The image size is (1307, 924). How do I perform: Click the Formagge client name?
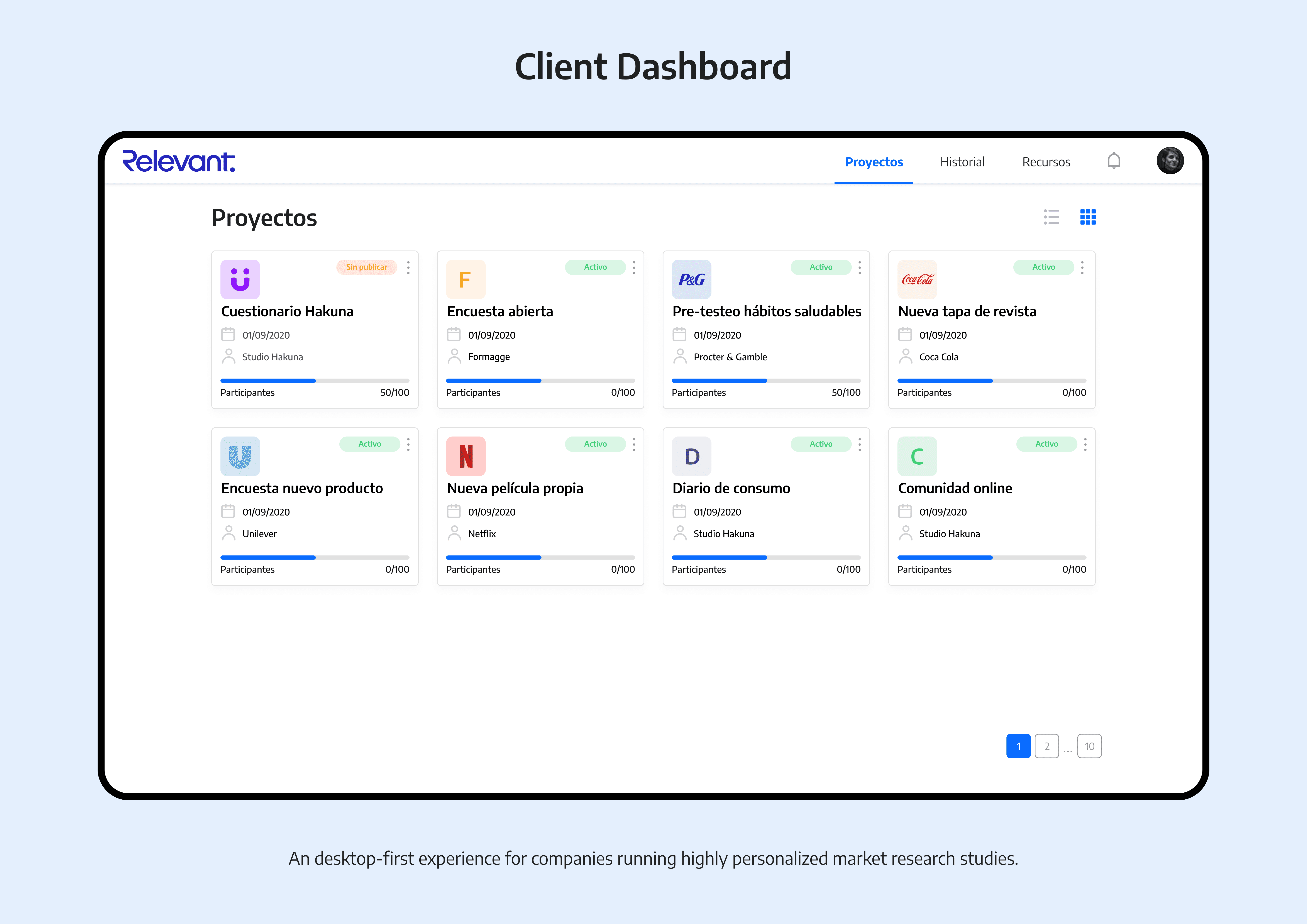click(489, 357)
